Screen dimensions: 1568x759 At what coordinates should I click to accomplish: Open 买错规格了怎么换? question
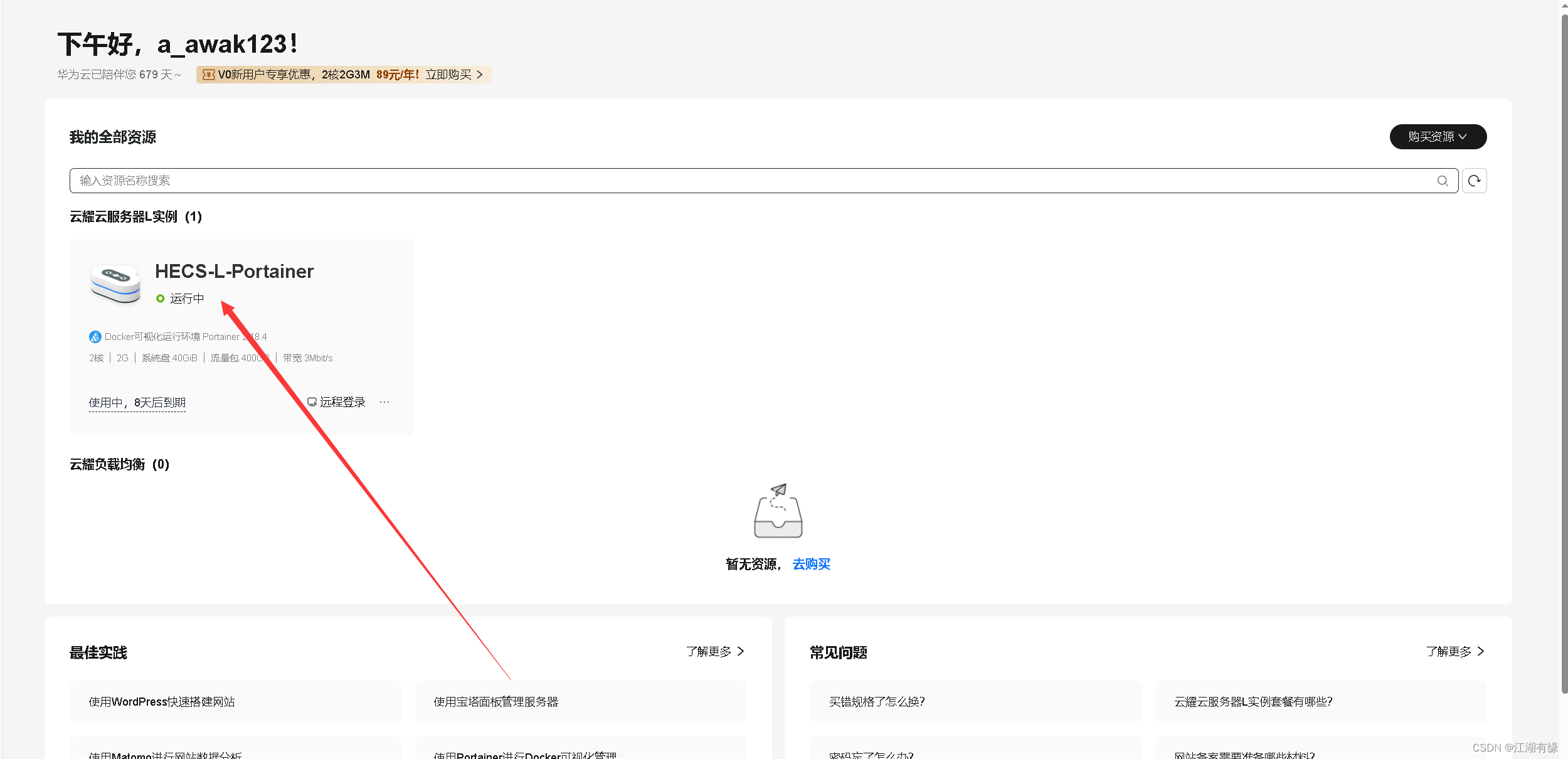[976, 701]
